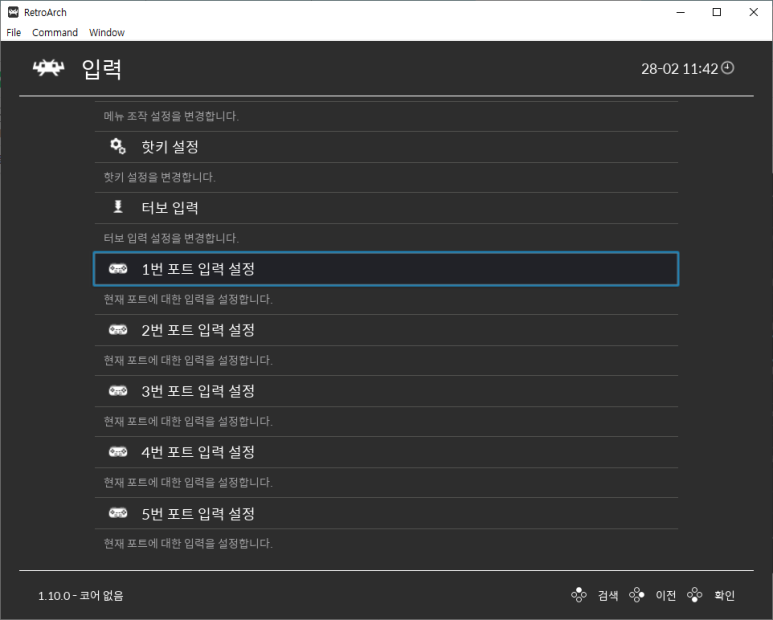The width and height of the screenshot is (773, 620).
Task: Click the RetroArch title bar app icon
Action: click(13, 12)
